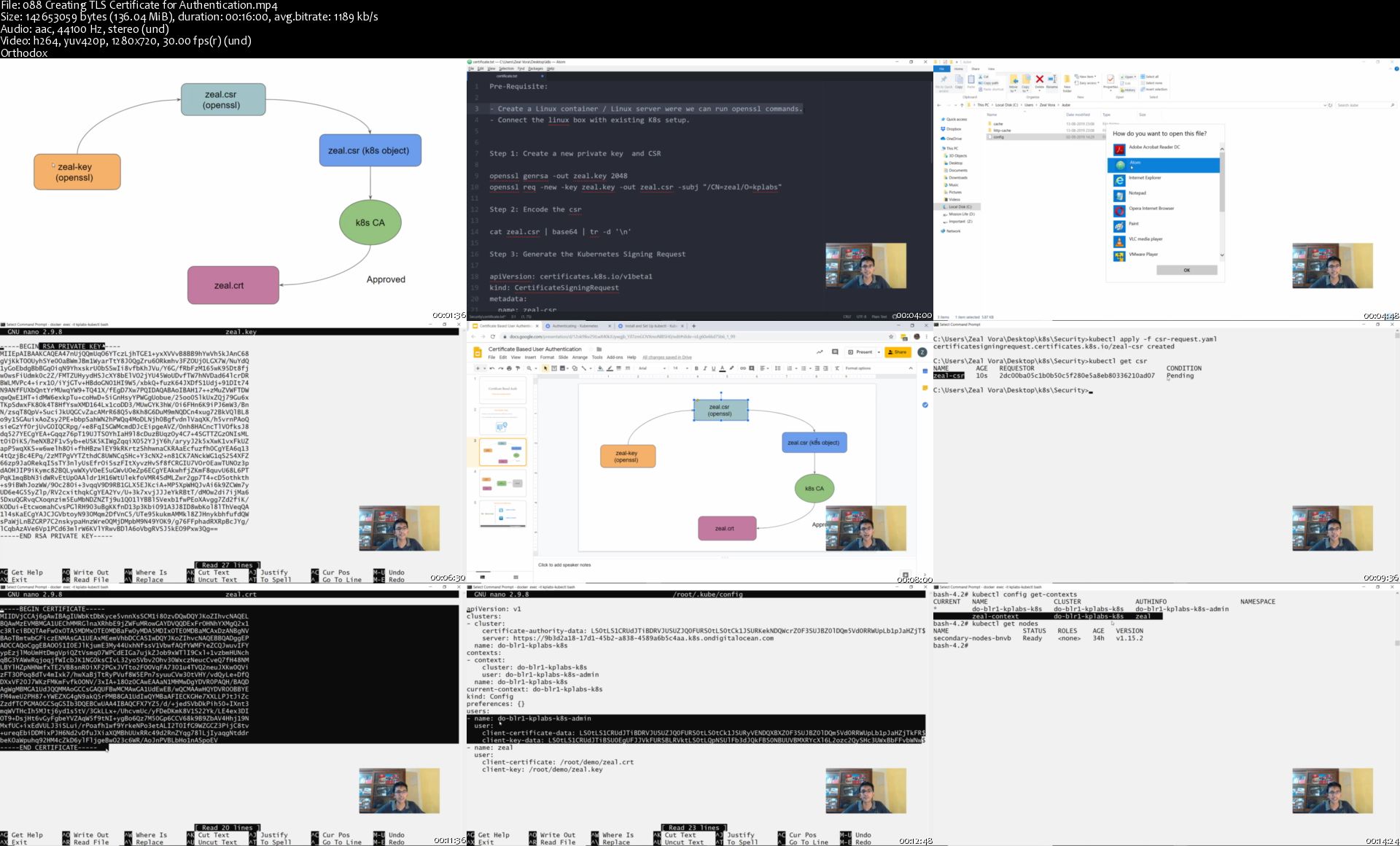
Task: Click the yellow Share button
Action: 898,352
